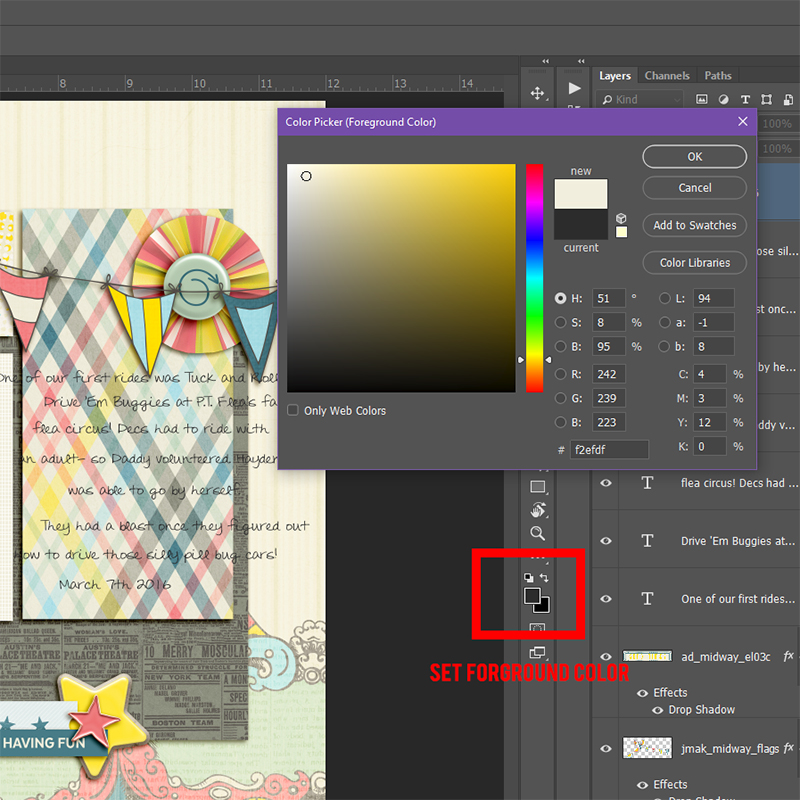Collapse the toolbar using double arrows
This screenshot has height=800, width=800.
545,61
